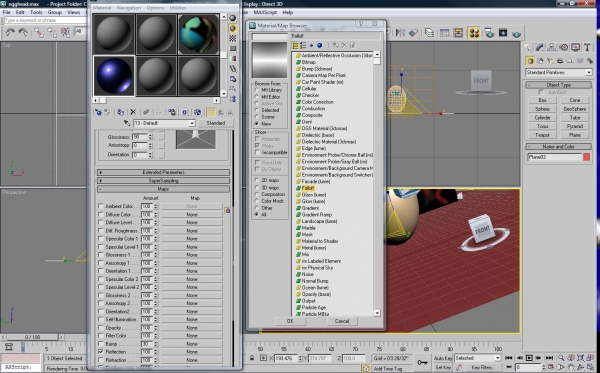Switch to the Modify panel tab icon
Screen dimensions: 600x373
tap(540, 47)
